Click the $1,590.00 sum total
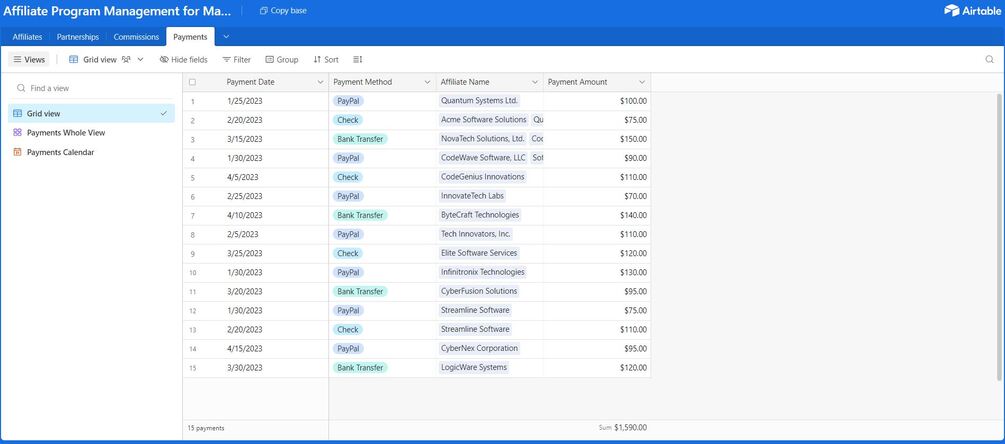1005x444 pixels. coord(631,427)
